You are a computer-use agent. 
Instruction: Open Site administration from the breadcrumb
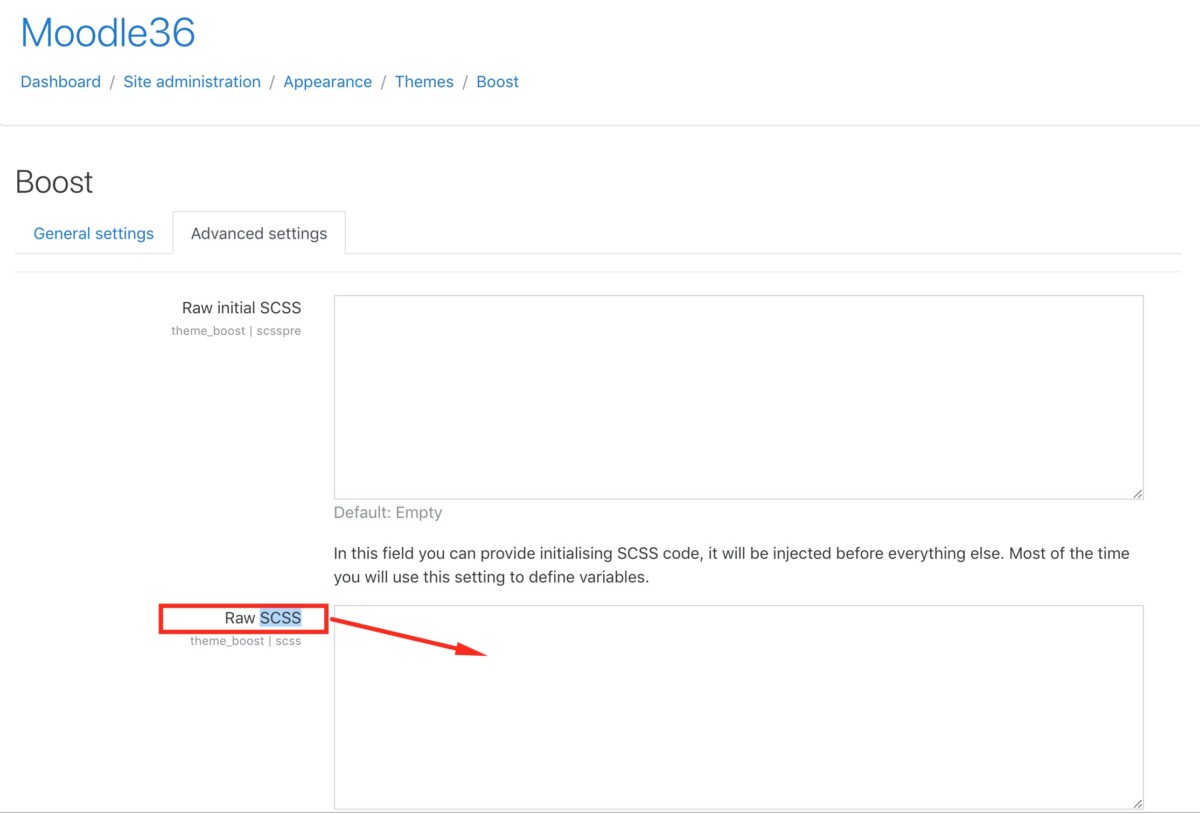click(192, 82)
